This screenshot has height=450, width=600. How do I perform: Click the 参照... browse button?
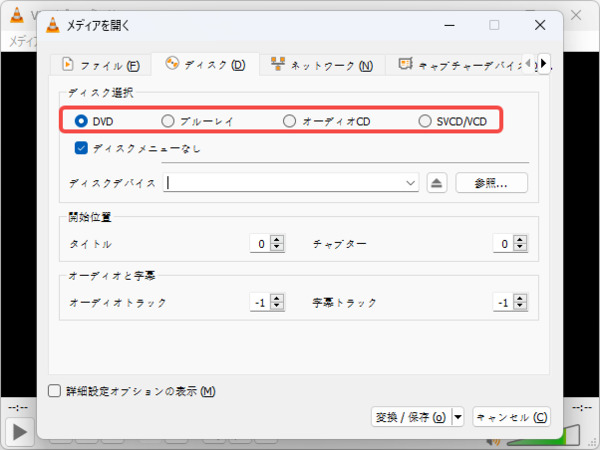point(491,183)
